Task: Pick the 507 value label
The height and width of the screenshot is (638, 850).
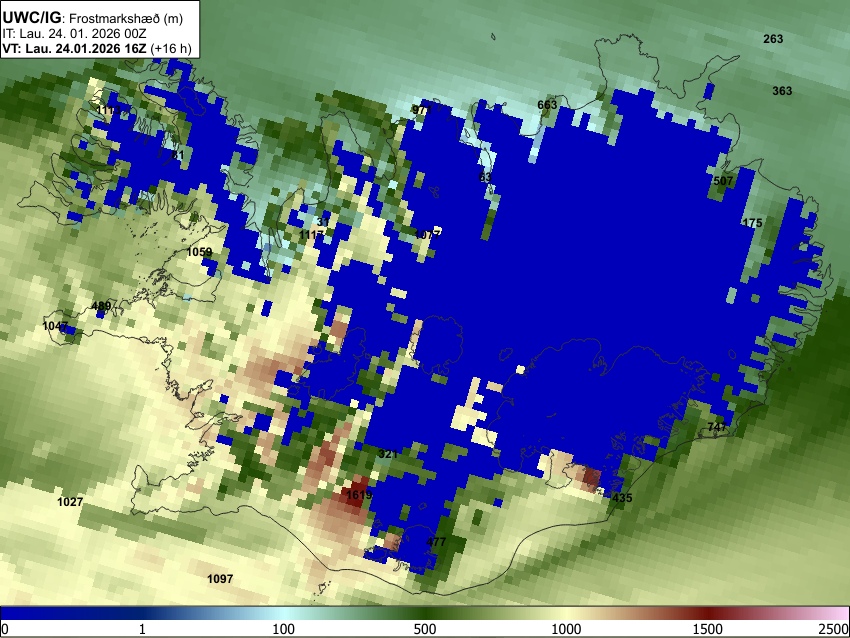Action: tap(723, 181)
